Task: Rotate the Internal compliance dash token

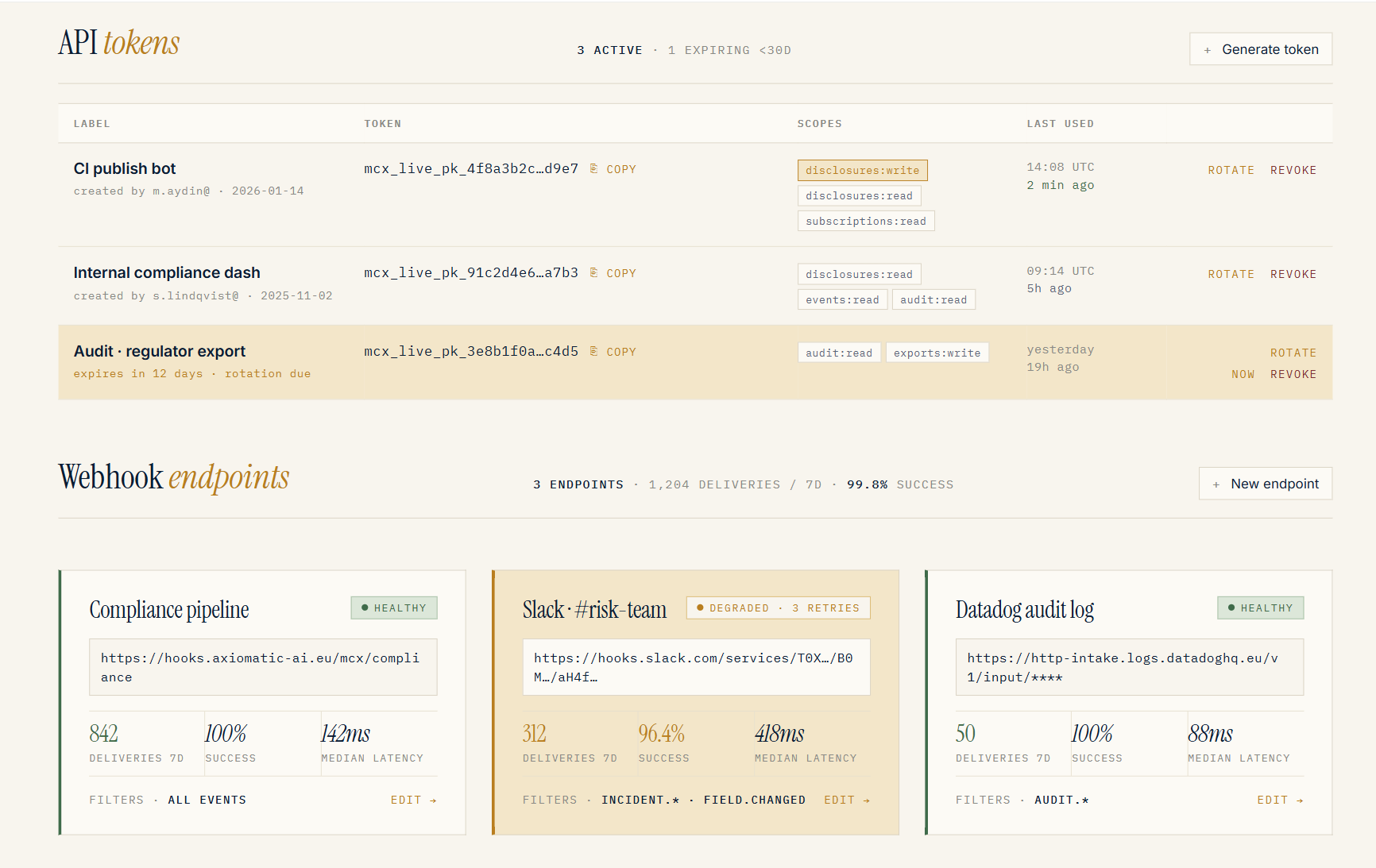Action: (x=1231, y=274)
